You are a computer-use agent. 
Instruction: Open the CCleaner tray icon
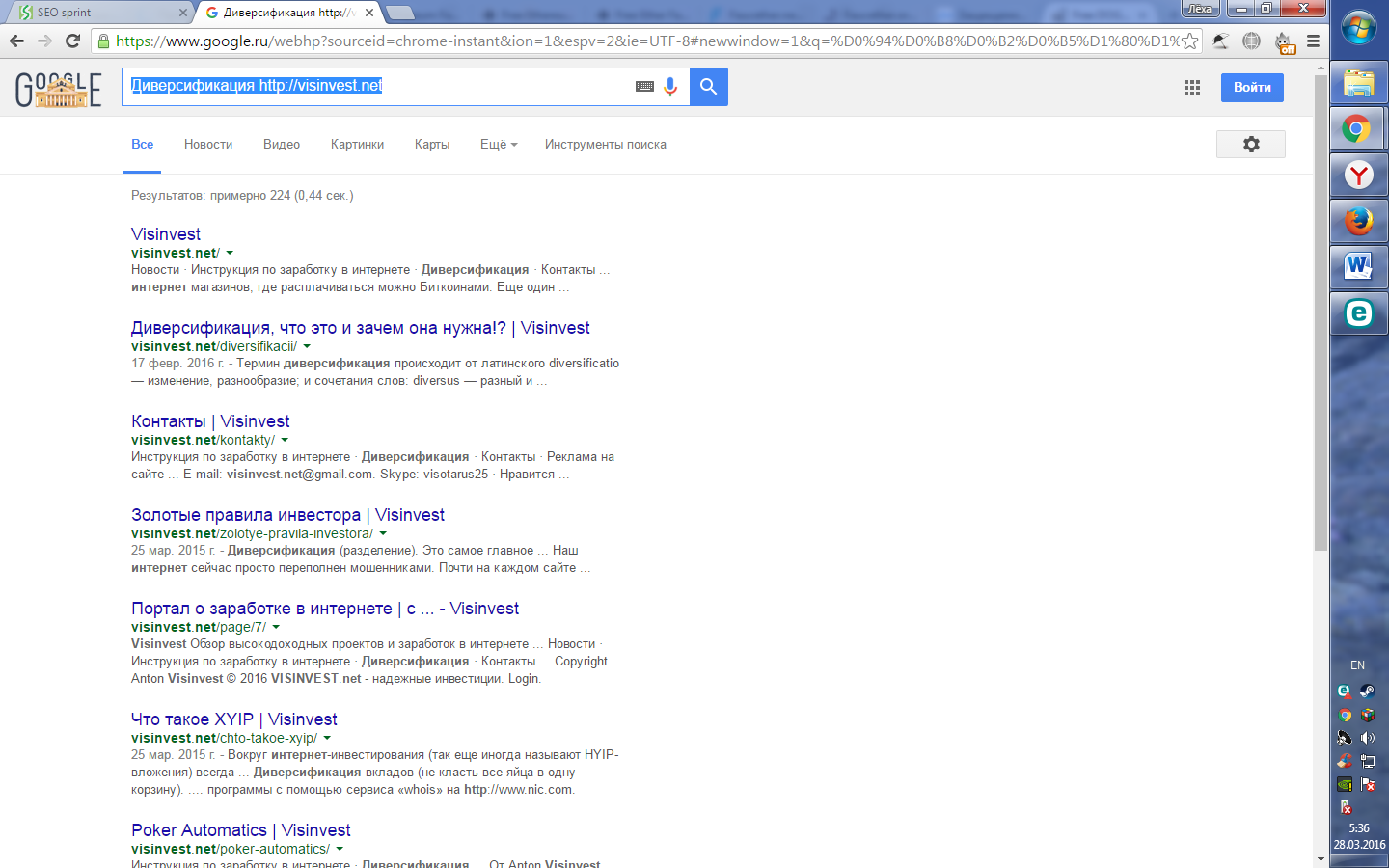click(x=1345, y=761)
